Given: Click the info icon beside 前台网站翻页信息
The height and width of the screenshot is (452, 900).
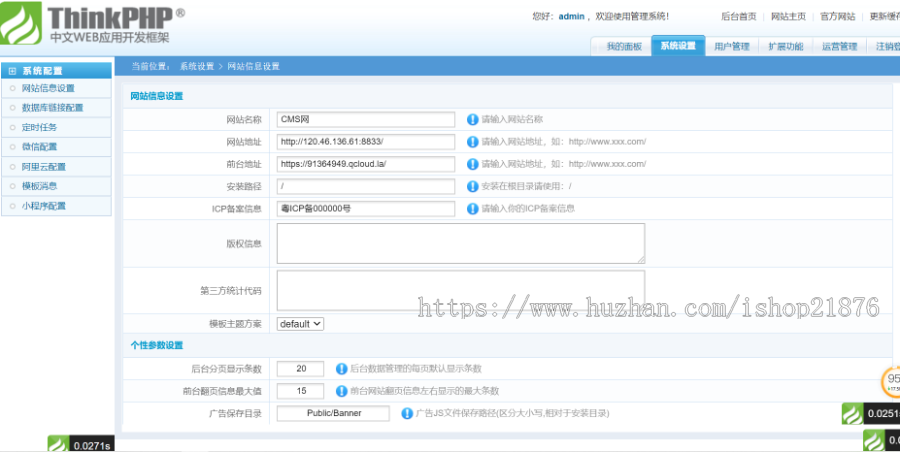Looking at the screenshot, I should click(342, 391).
